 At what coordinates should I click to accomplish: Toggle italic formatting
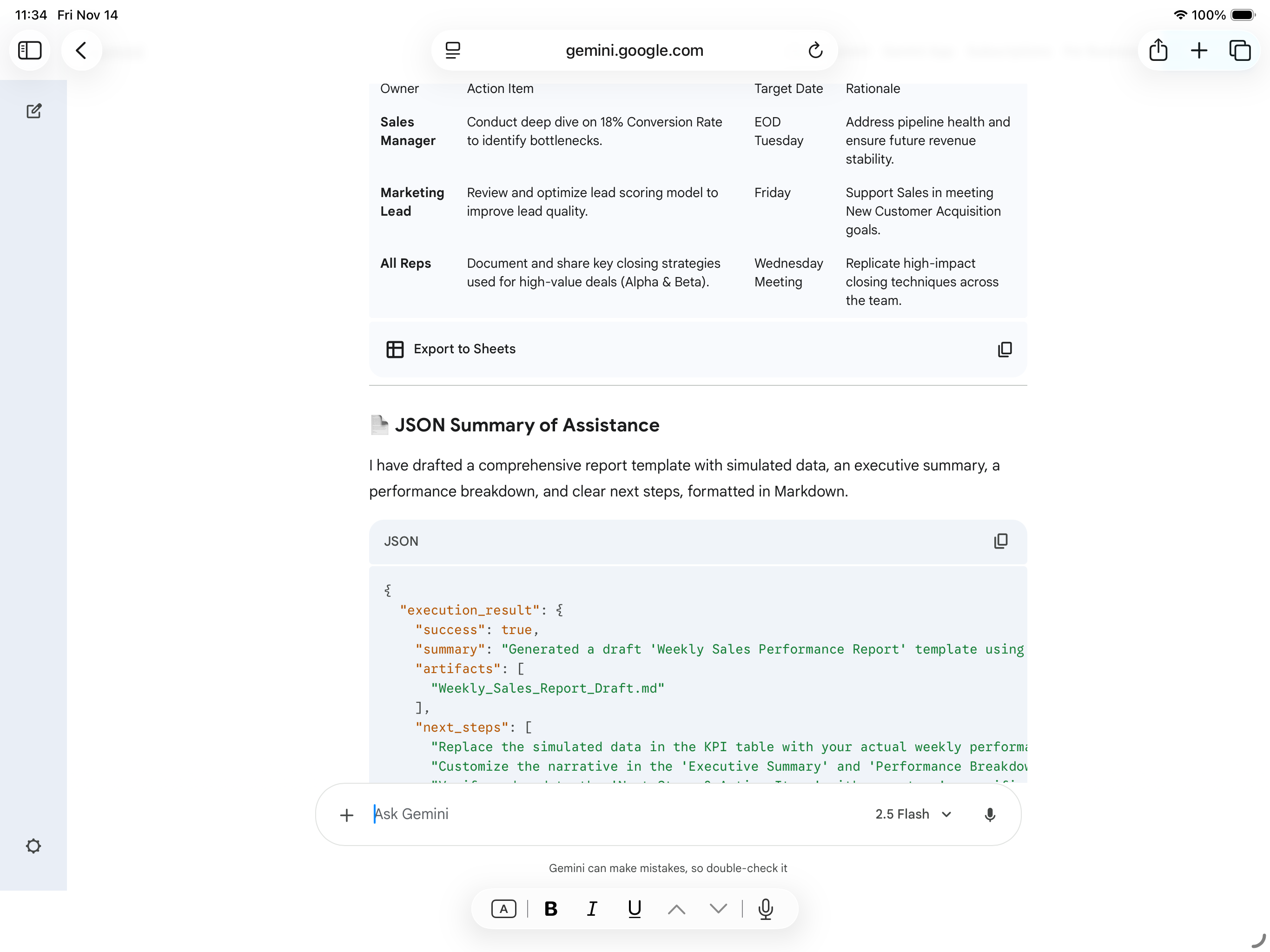click(x=592, y=909)
